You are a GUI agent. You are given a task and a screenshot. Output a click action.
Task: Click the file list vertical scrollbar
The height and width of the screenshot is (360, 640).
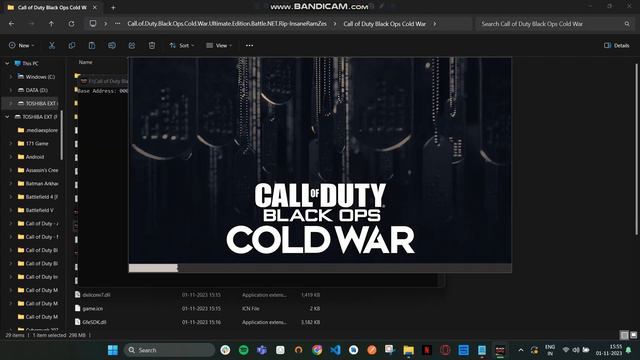coord(636,149)
